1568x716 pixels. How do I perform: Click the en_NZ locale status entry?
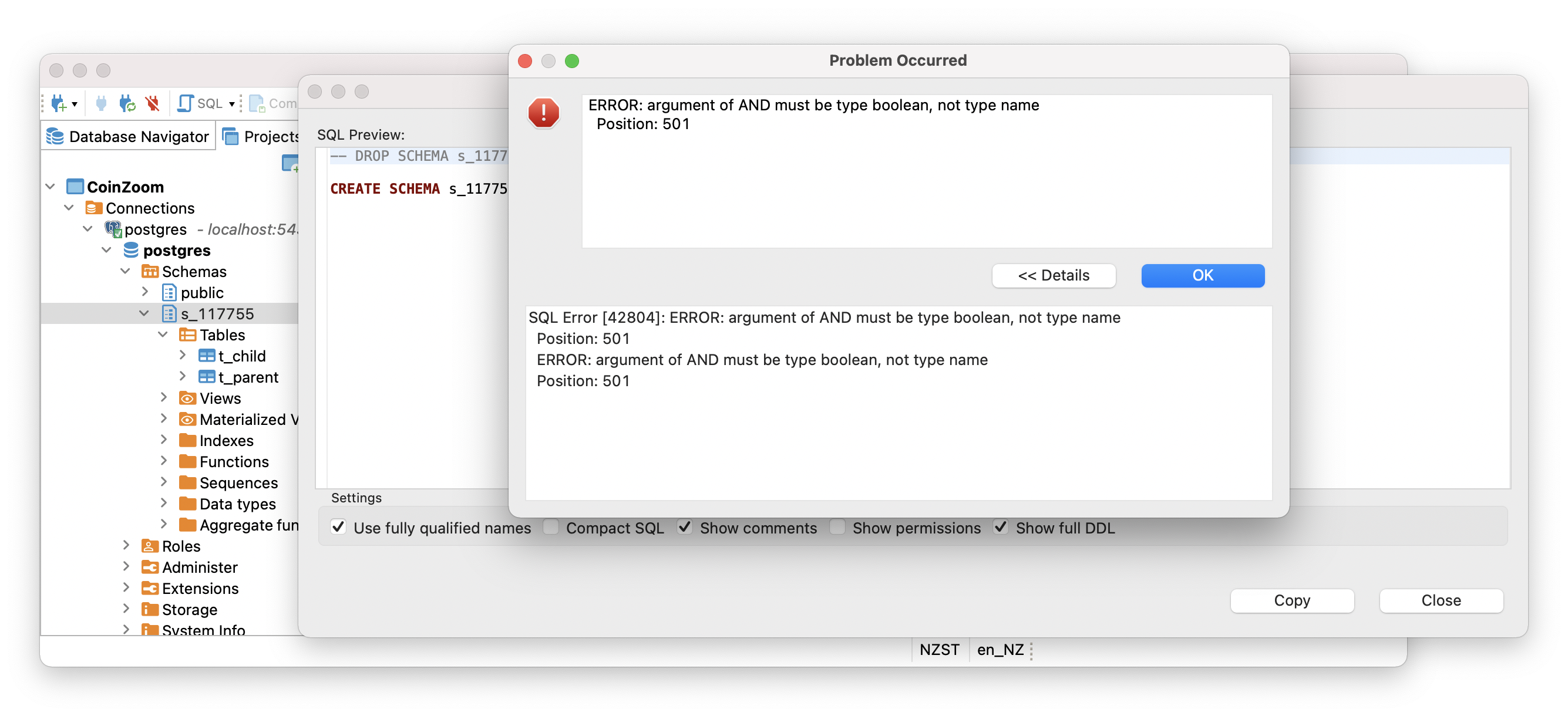[x=1000, y=650]
